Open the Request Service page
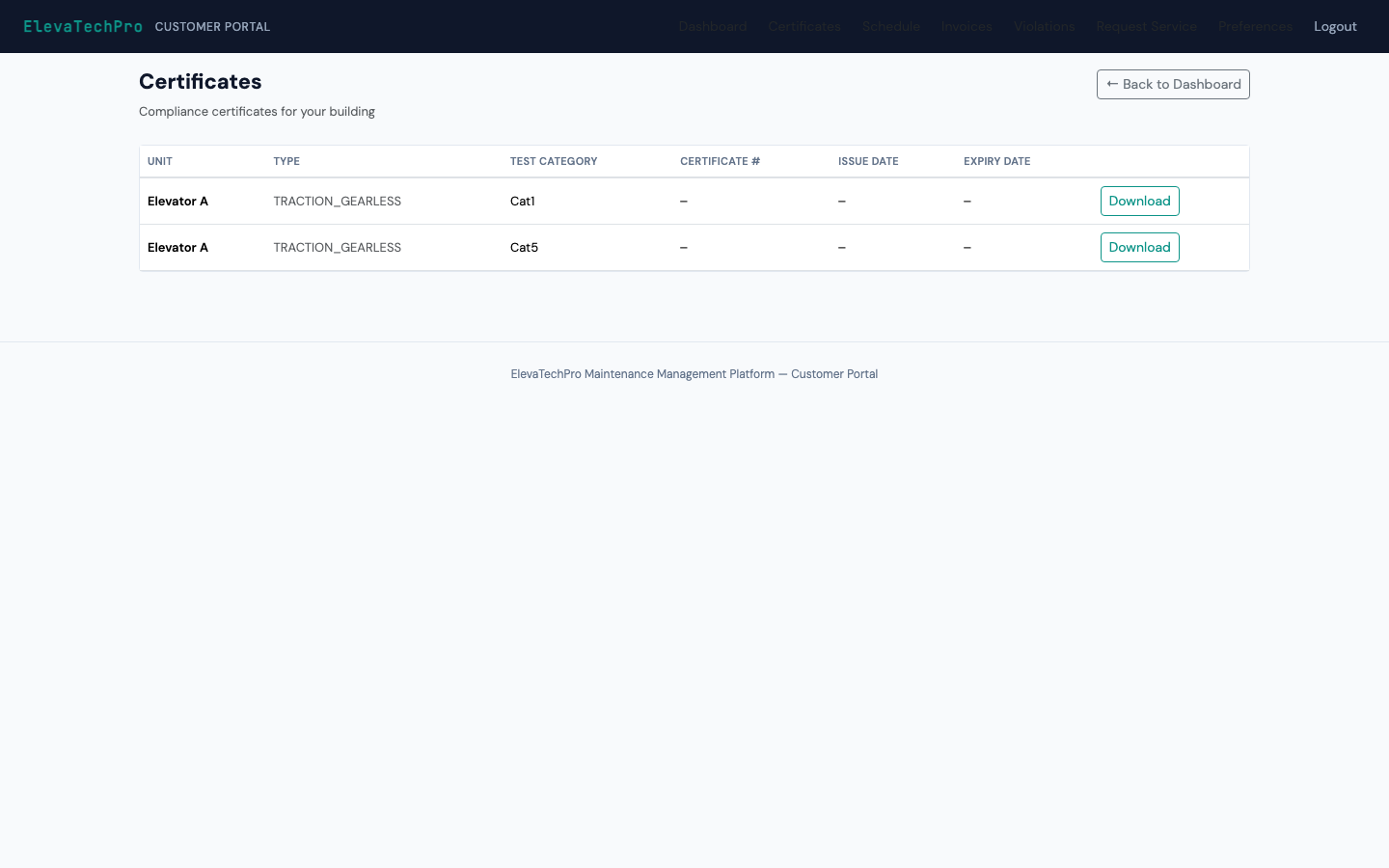This screenshot has width=1389, height=868. pos(1146,26)
